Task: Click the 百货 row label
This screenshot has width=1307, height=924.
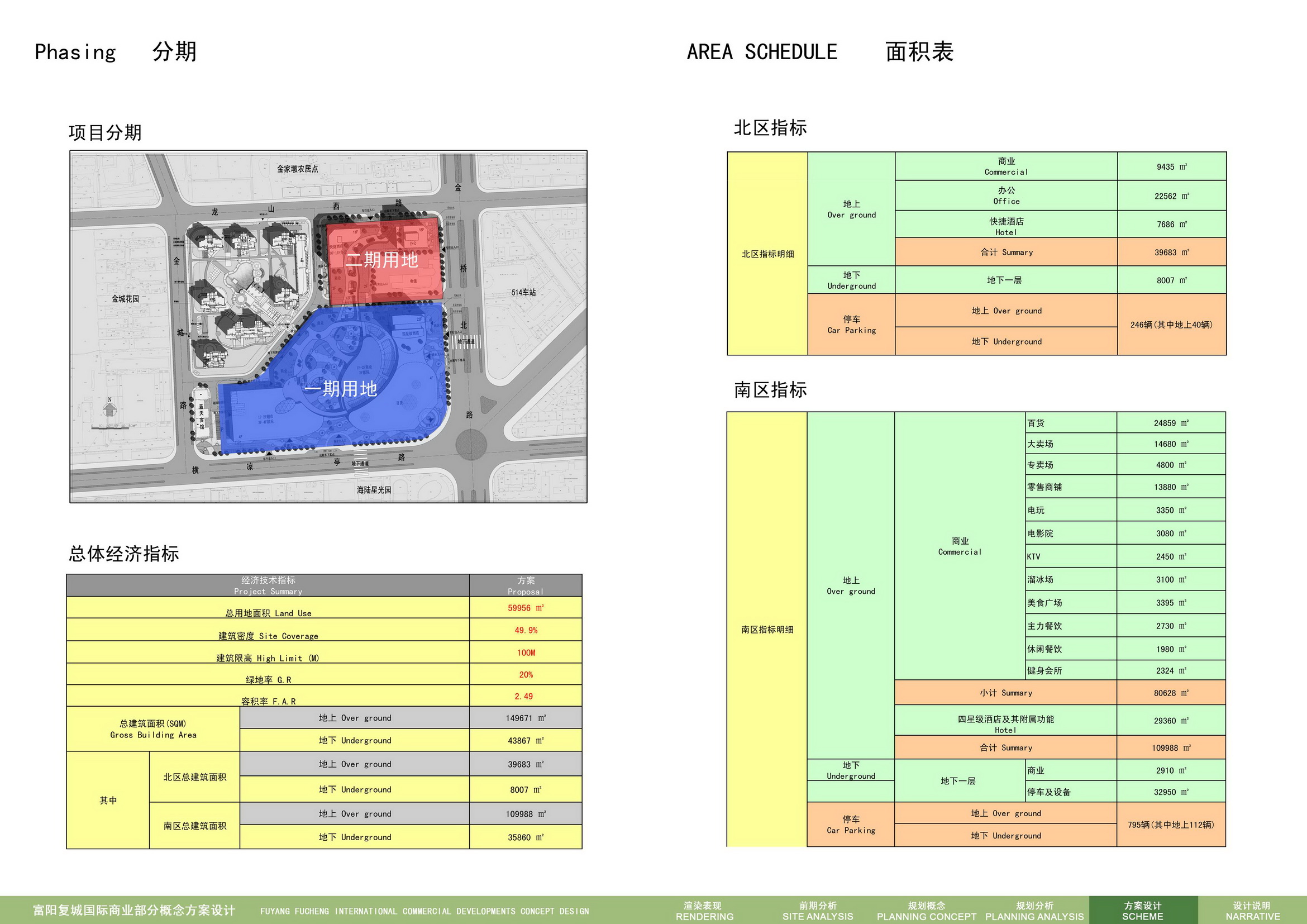Action: coord(1036,423)
